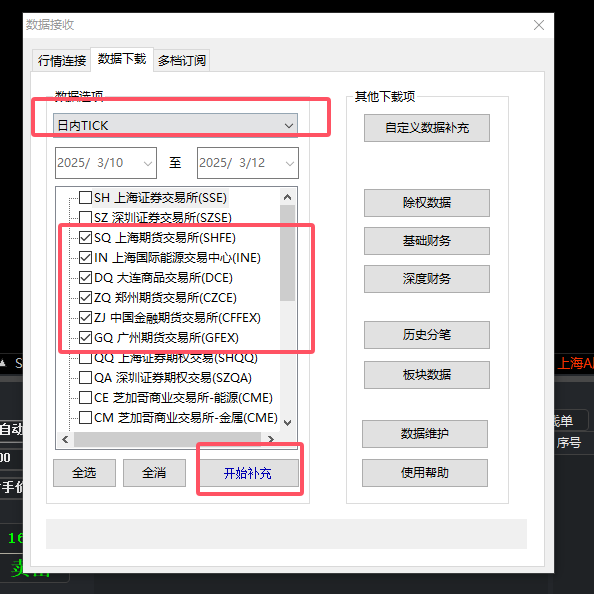This screenshot has width=594, height=594.
Task: Uncheck ZQ 郑州期货交易所(CZCE)
Action: tap(85, 298)
